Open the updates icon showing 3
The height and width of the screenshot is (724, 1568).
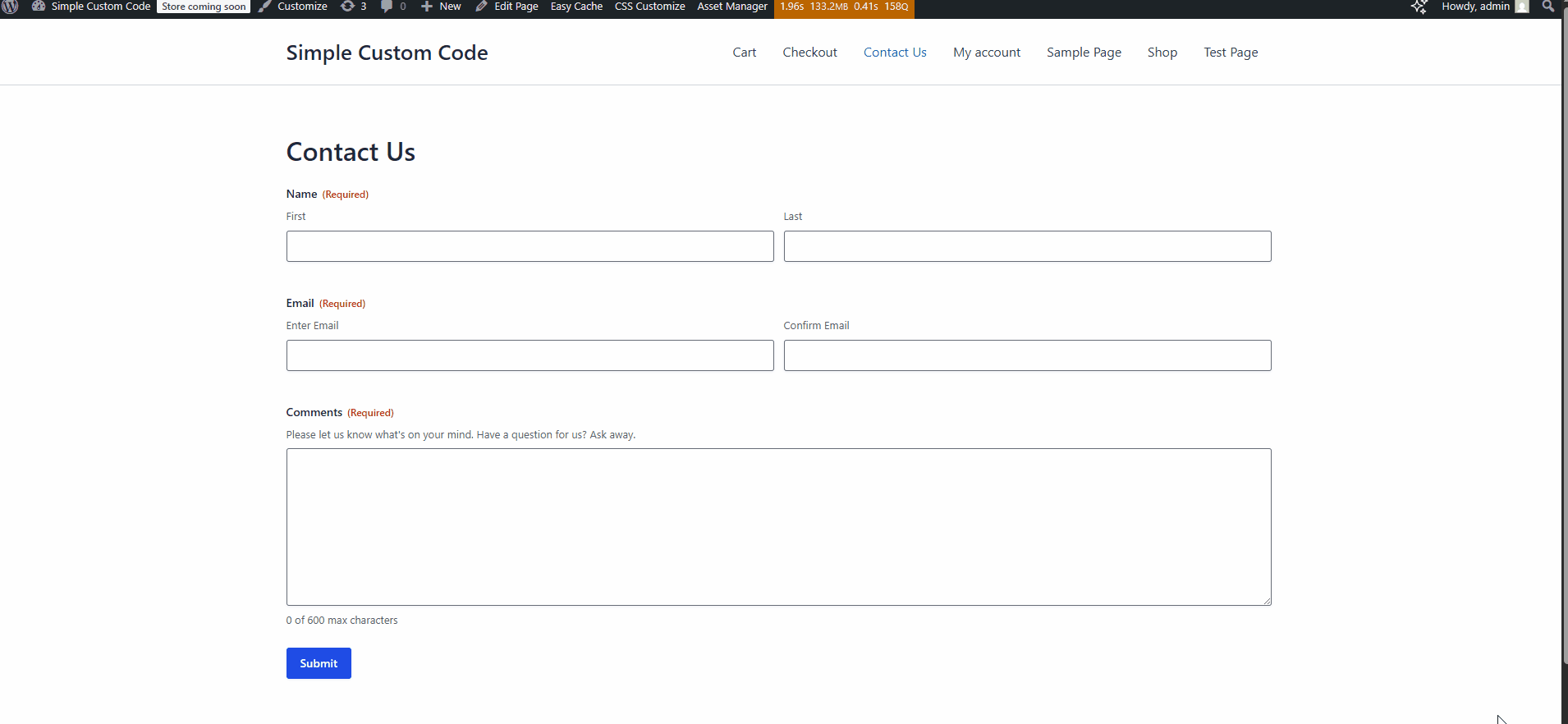[348, 6]
